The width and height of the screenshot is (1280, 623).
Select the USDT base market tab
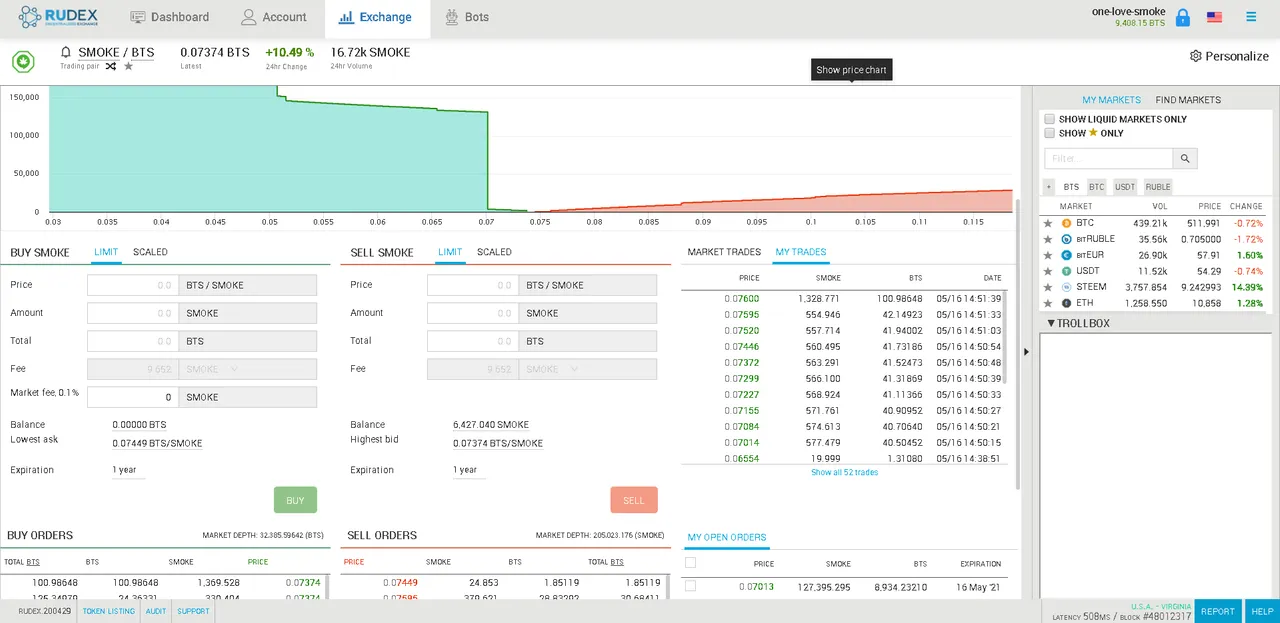tap(1125, 187)
